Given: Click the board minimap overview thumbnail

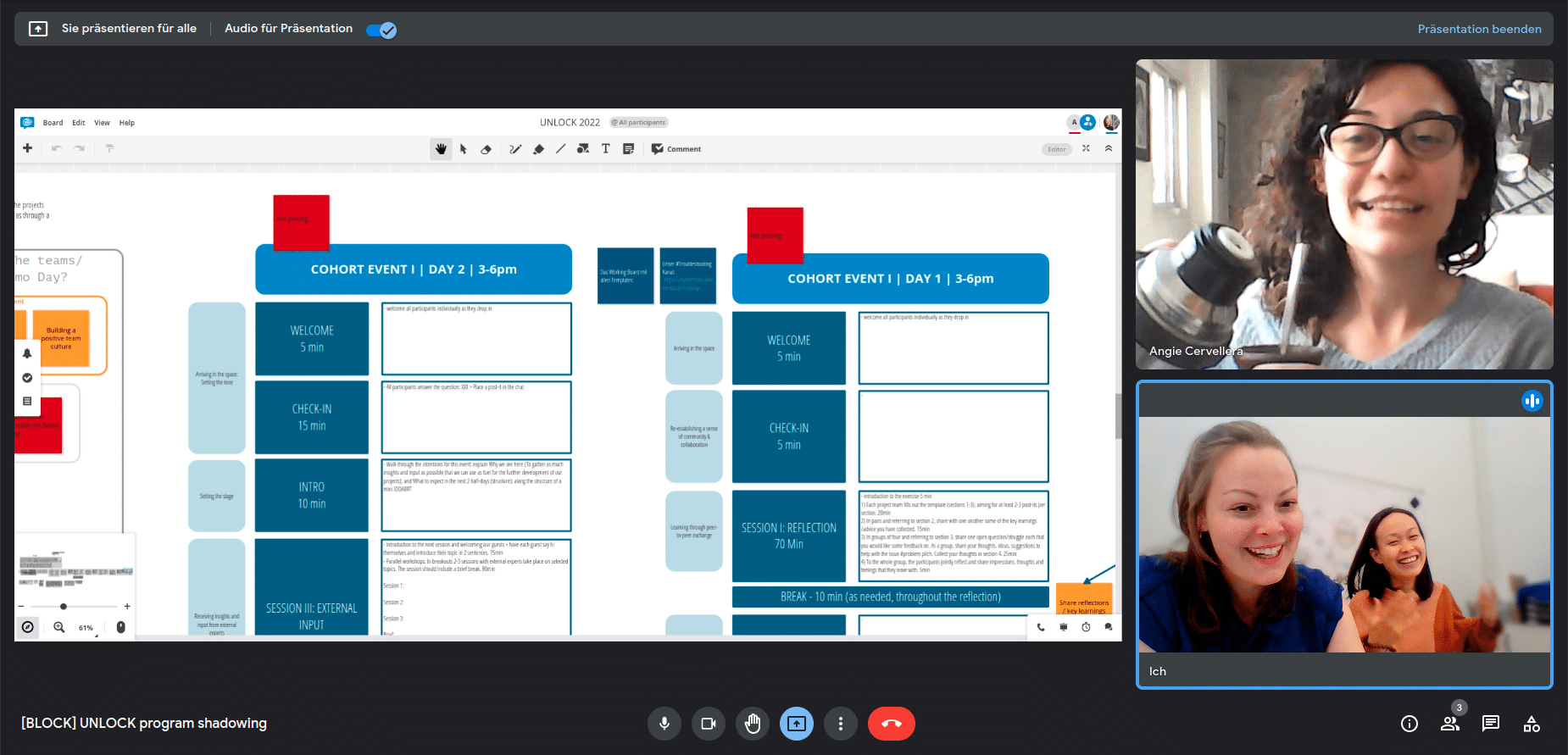Looking at the screenshot, I should tap(76, 569).
